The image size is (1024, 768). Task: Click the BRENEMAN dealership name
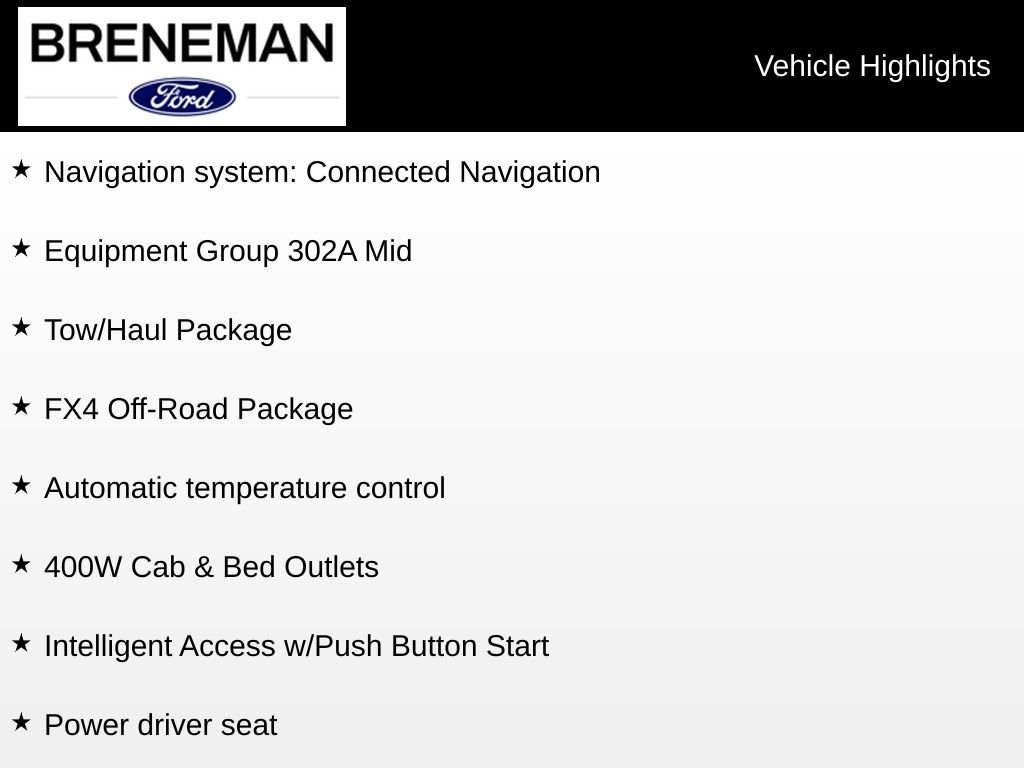point(182,44)
